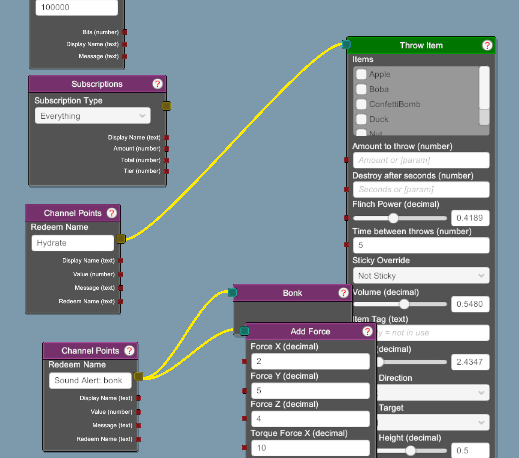Click Hydrate node Value (number) output port

121,274
